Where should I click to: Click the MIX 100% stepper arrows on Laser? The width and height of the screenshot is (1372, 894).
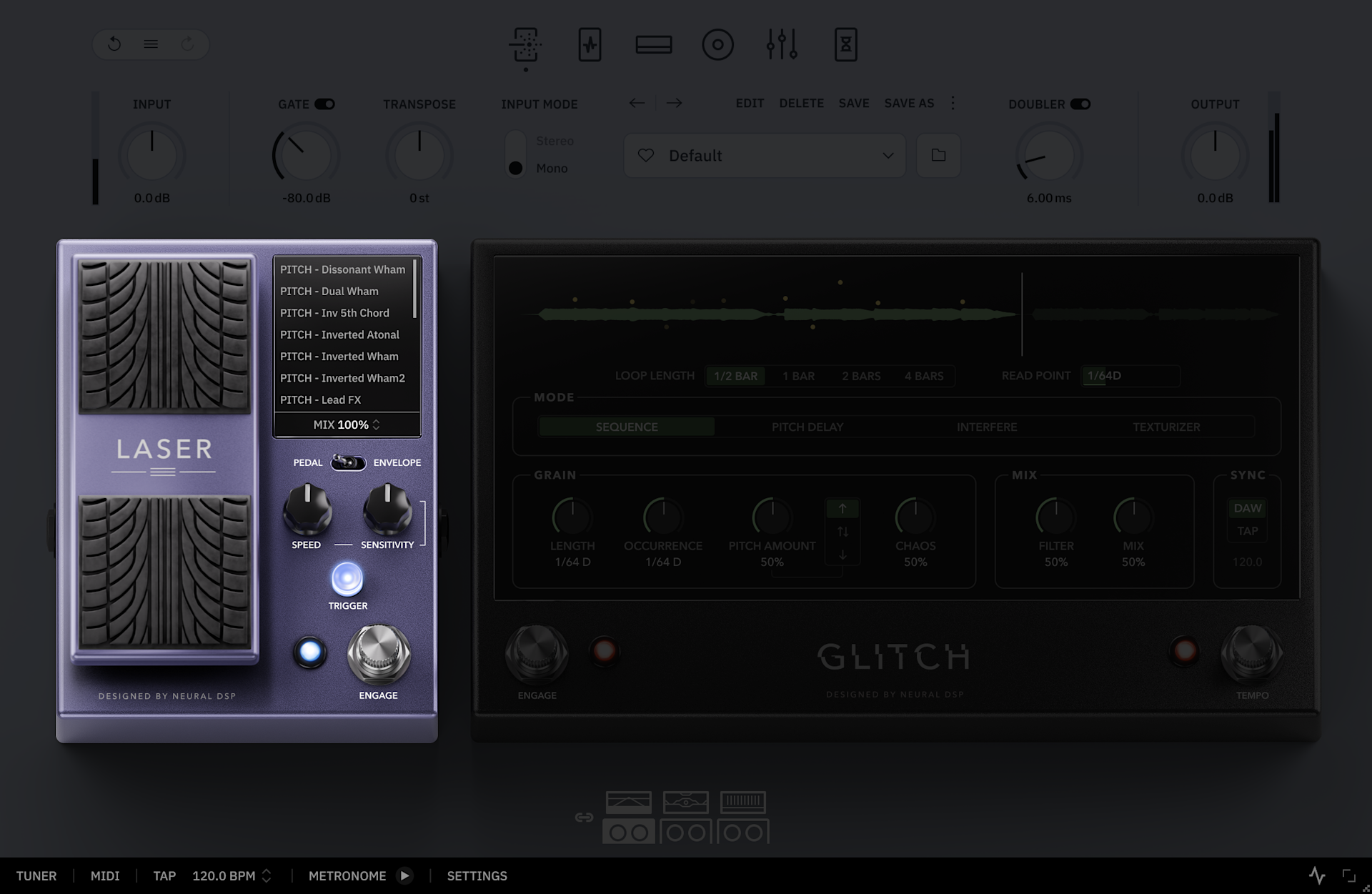coord(377,424)
